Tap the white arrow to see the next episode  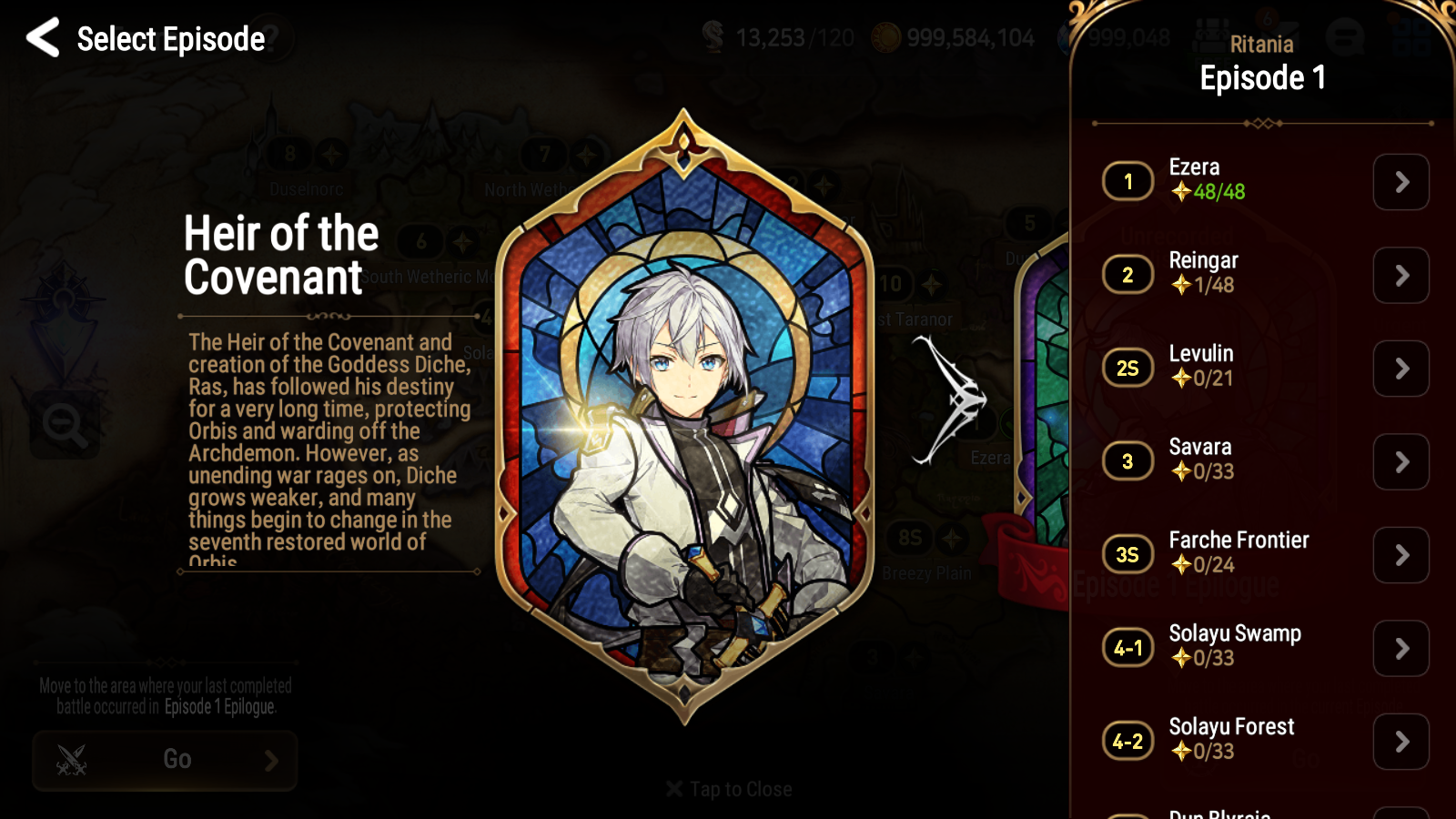pyautogui.click(x=949, y=399)
